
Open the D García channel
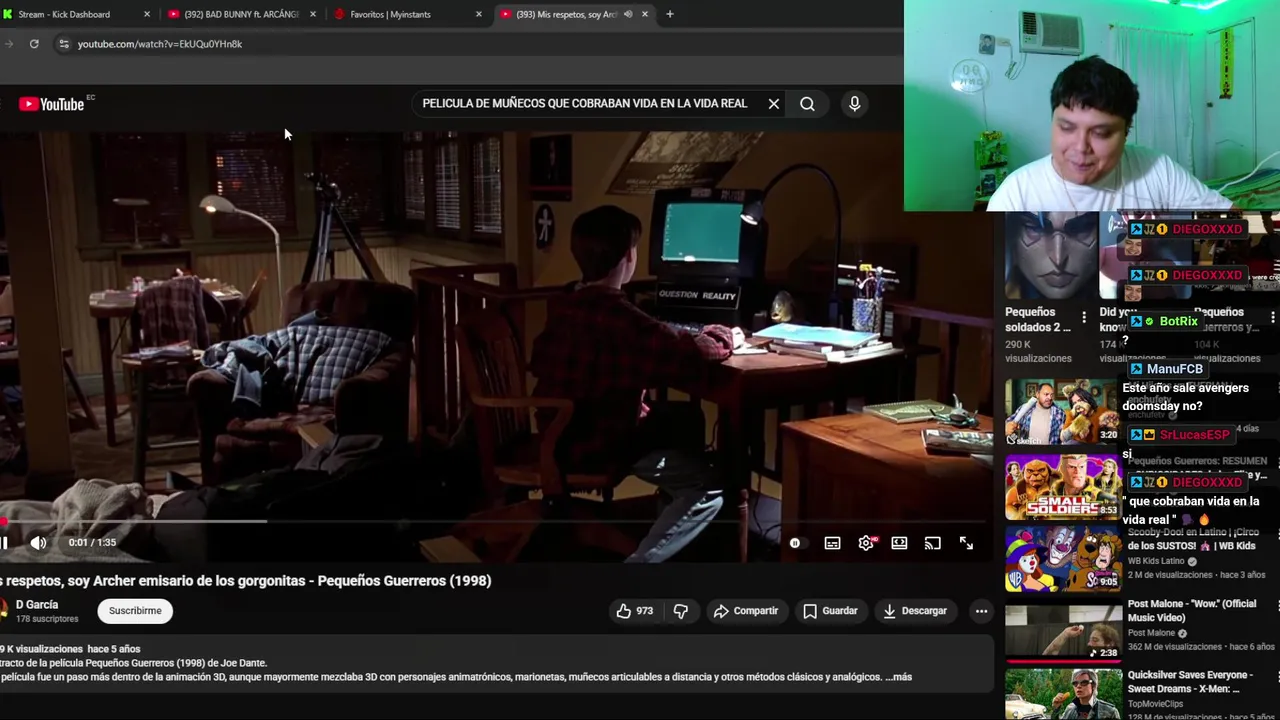37,605
